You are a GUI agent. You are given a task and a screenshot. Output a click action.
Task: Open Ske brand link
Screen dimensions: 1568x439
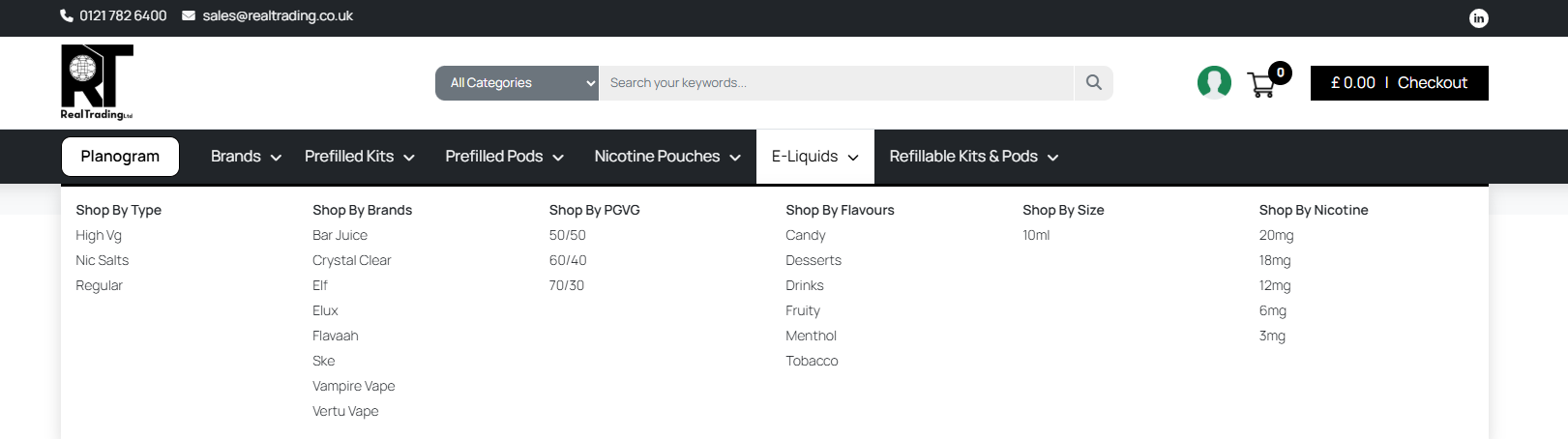click(323, 361)
